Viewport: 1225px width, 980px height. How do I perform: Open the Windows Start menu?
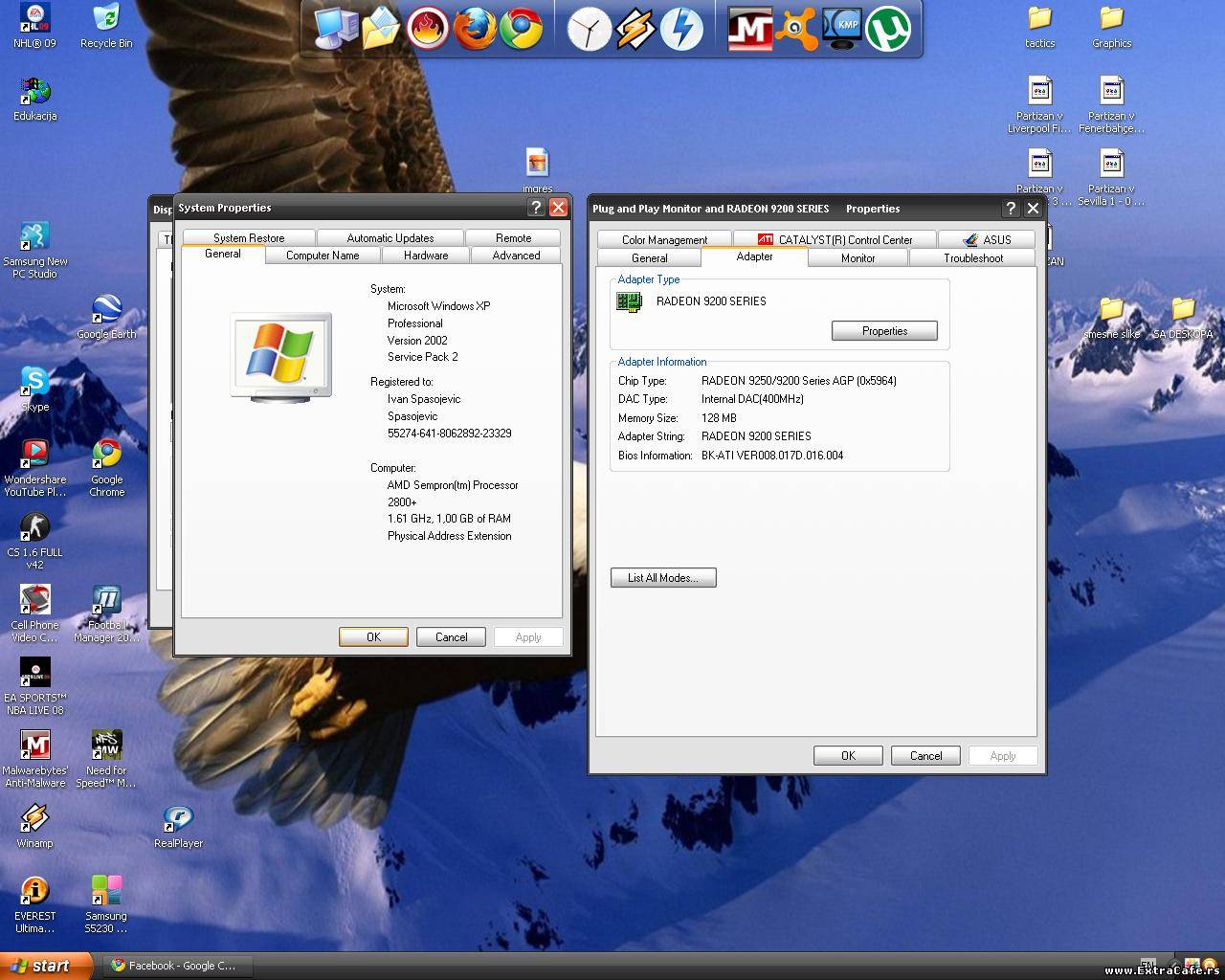point(46,966)
